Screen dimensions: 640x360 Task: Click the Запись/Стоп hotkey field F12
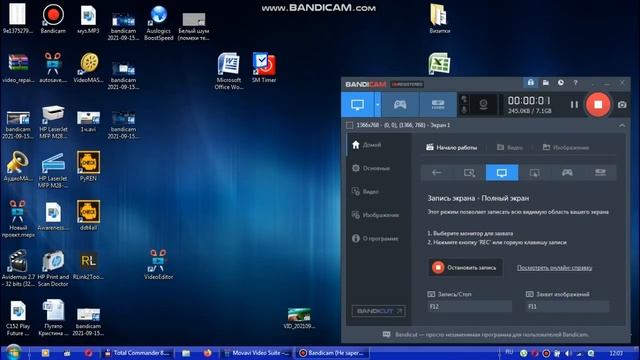click(469, 306)
